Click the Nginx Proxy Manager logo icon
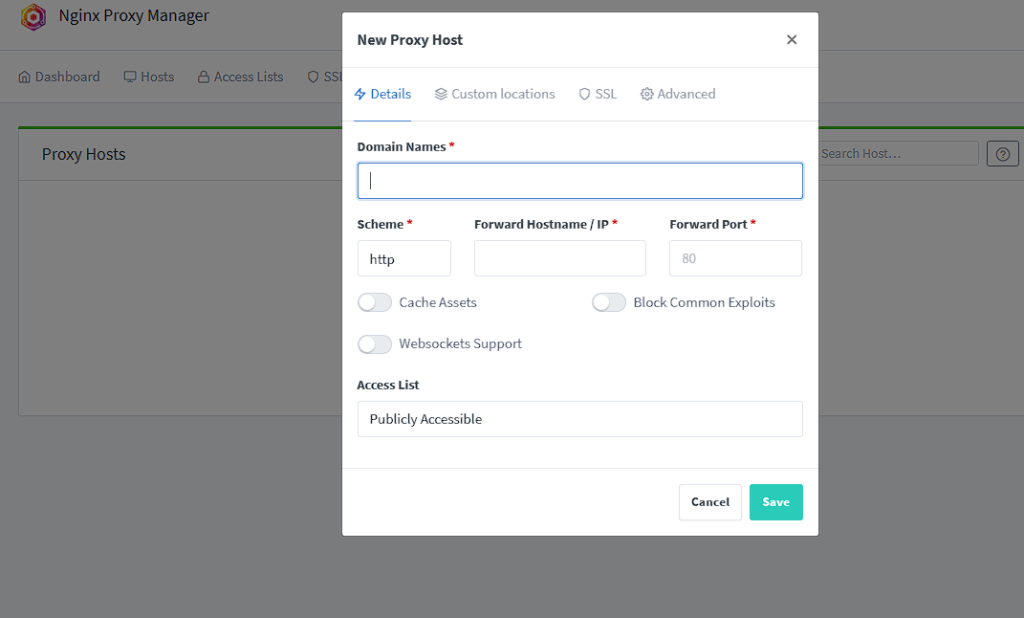This screenshot has width=1024, height=618. [33, 17]
